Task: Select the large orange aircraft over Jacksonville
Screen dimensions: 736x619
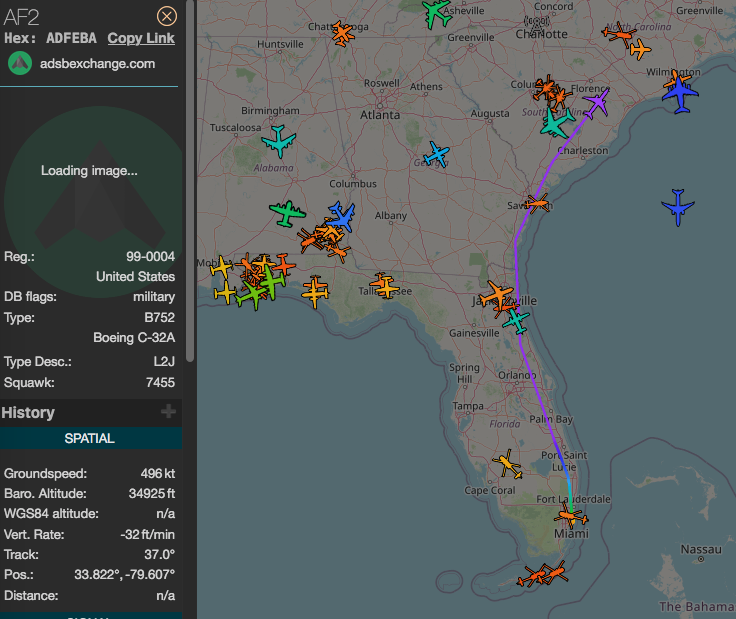Action: 497,294
